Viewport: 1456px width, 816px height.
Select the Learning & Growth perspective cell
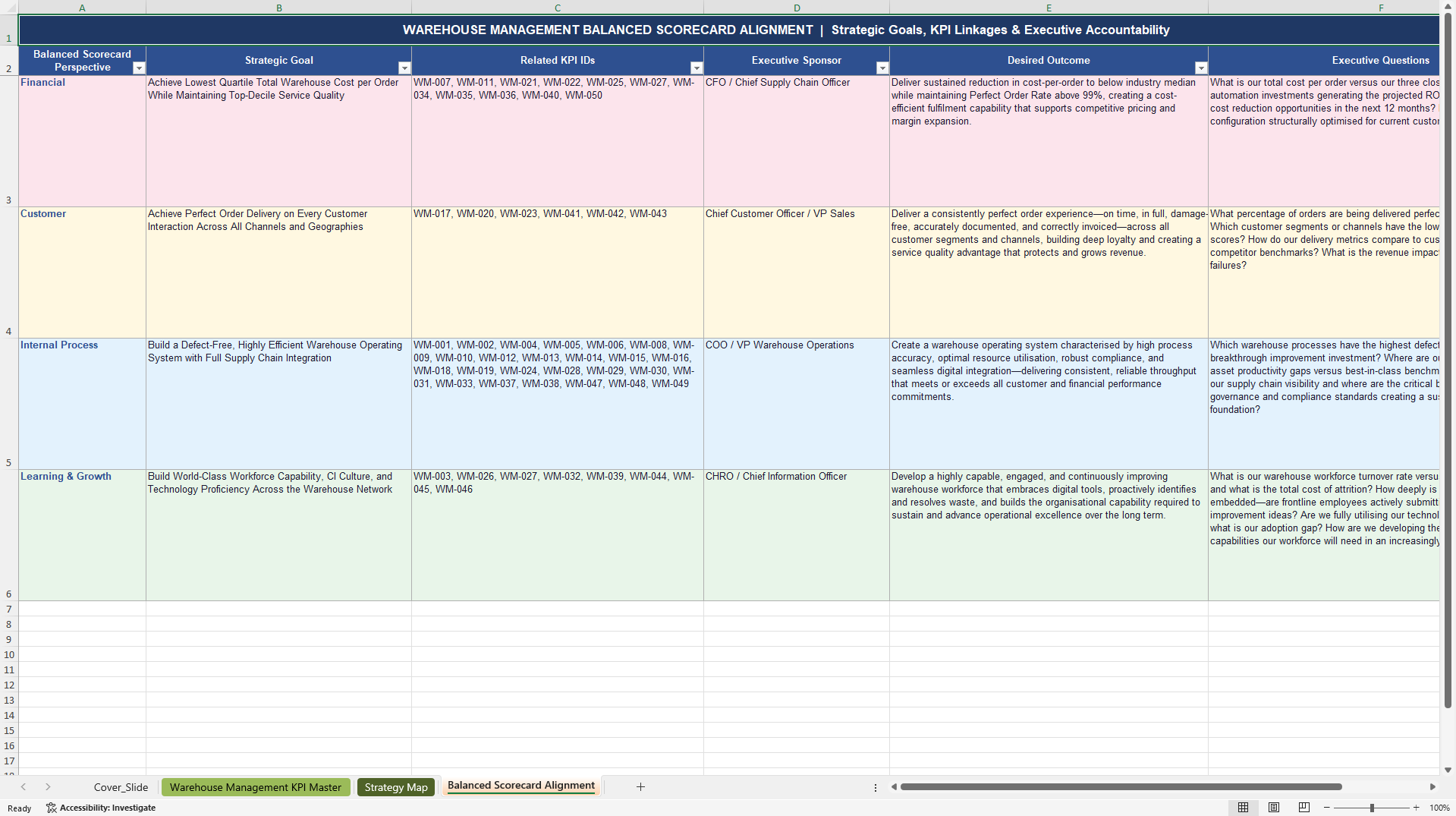point(82,535)
